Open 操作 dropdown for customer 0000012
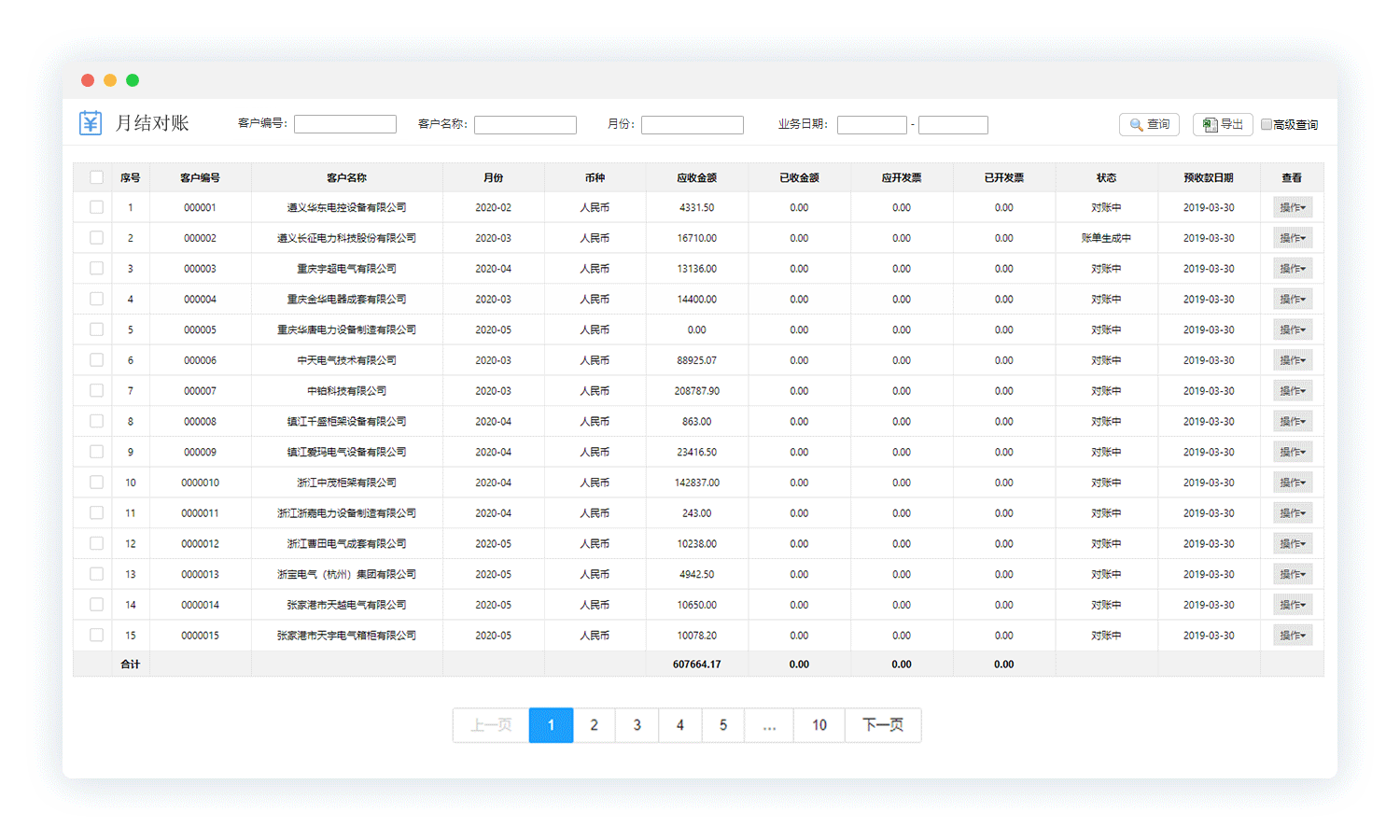 (1292, 543)
